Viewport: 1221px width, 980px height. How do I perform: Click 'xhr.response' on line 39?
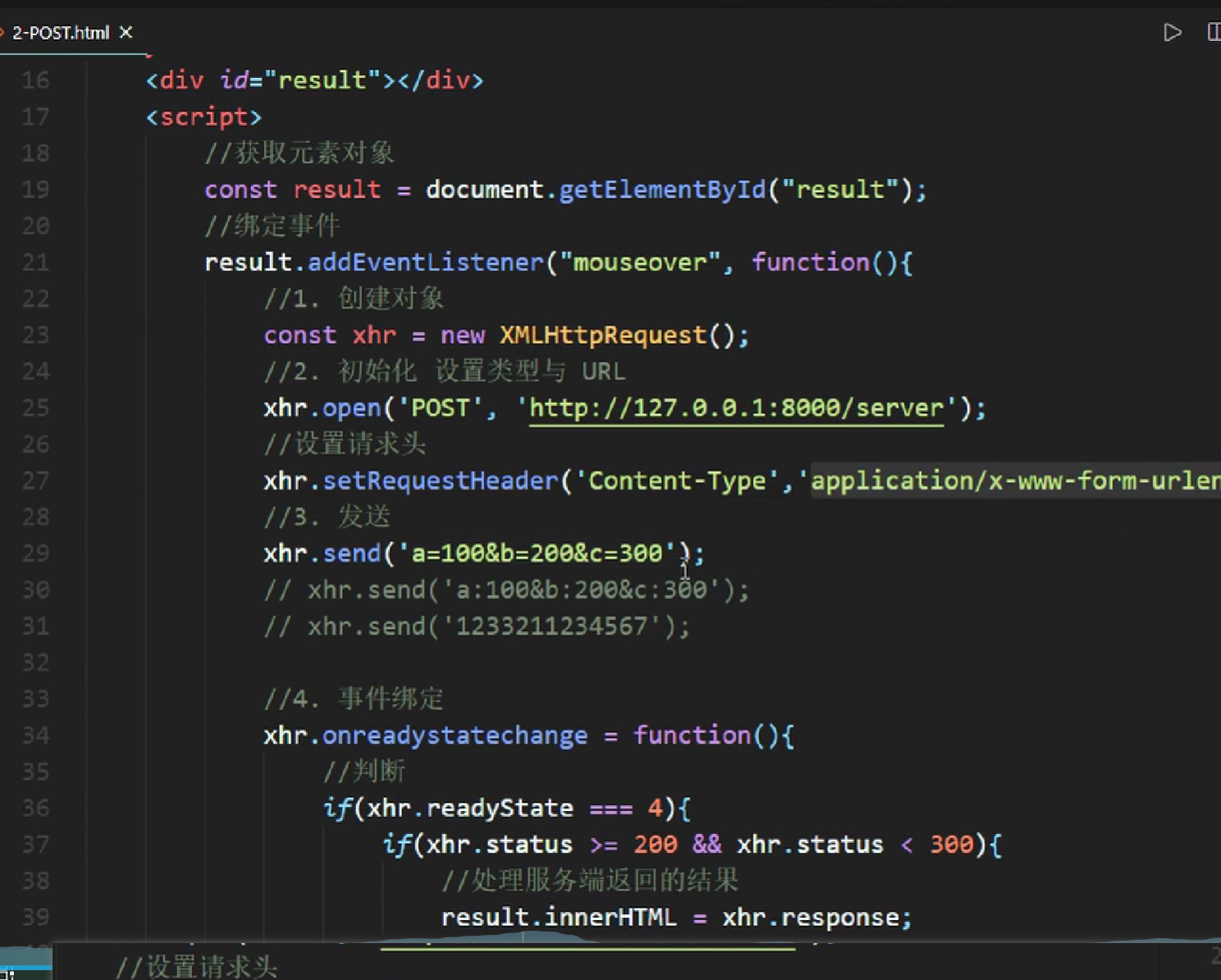811,917
